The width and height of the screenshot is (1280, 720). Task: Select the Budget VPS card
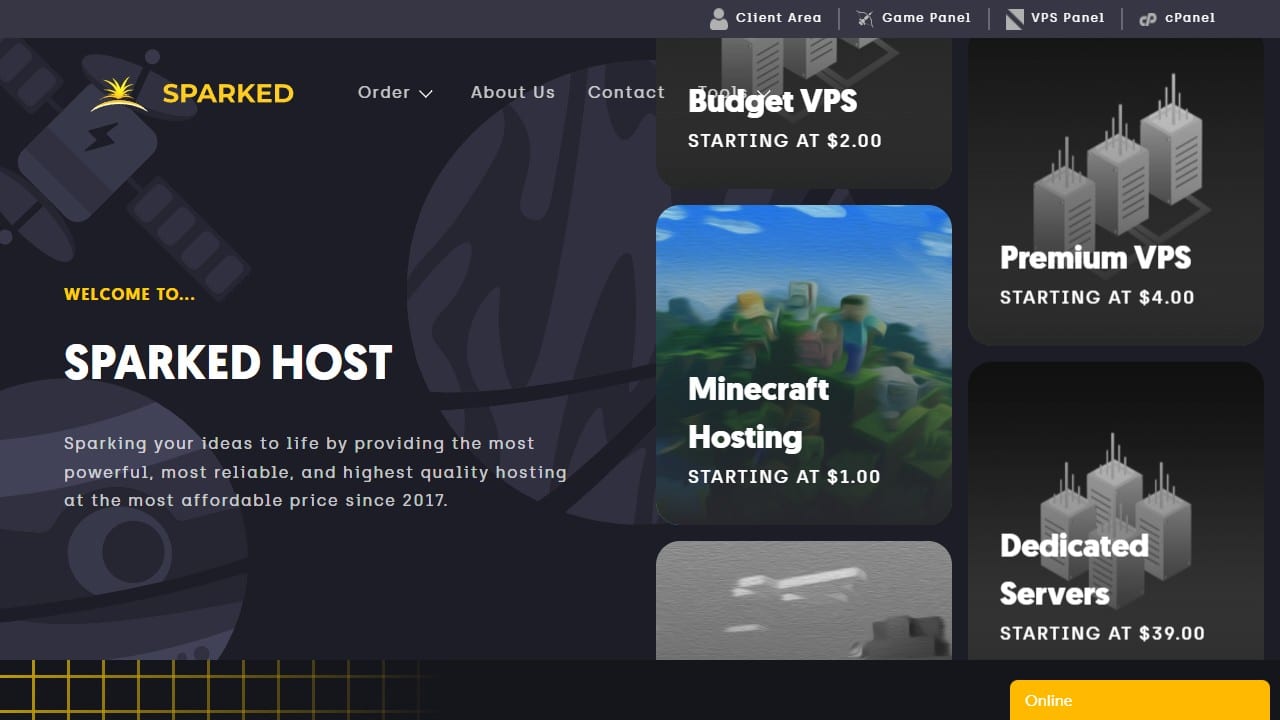tap(804, 113)
